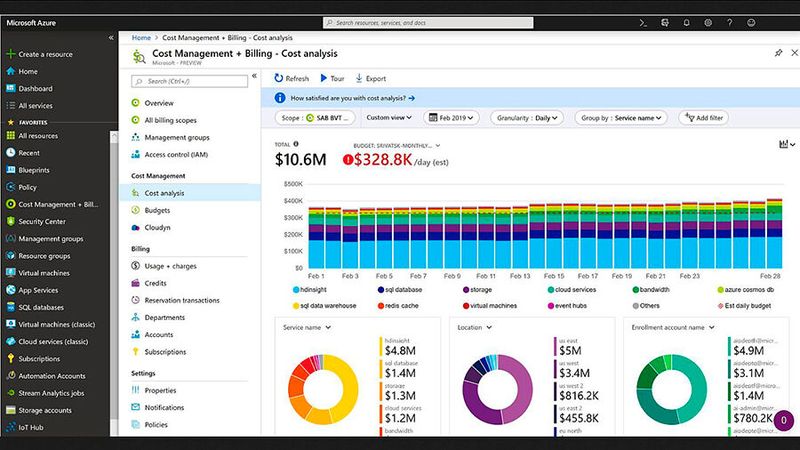800x450 pixels.
Task: Open Usage + charges under Billing
Action: coord(170,265)
